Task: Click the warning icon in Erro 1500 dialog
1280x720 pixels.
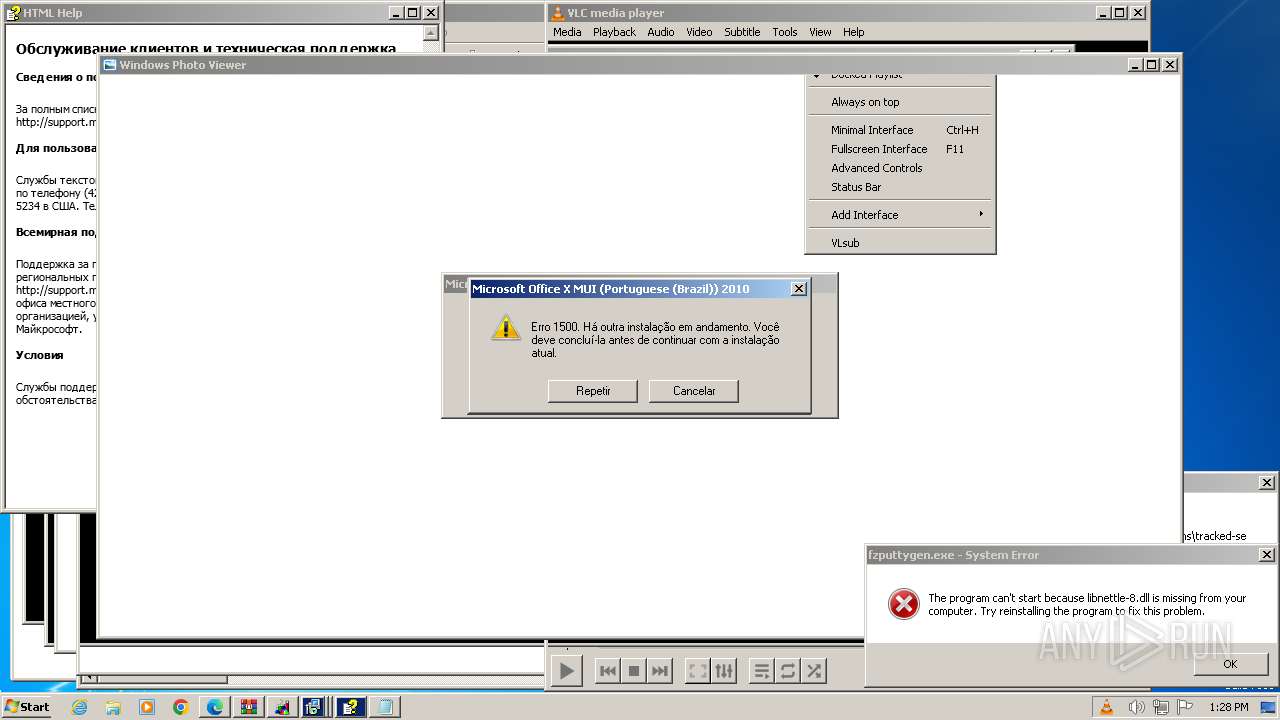Action: tap(506, 327)
